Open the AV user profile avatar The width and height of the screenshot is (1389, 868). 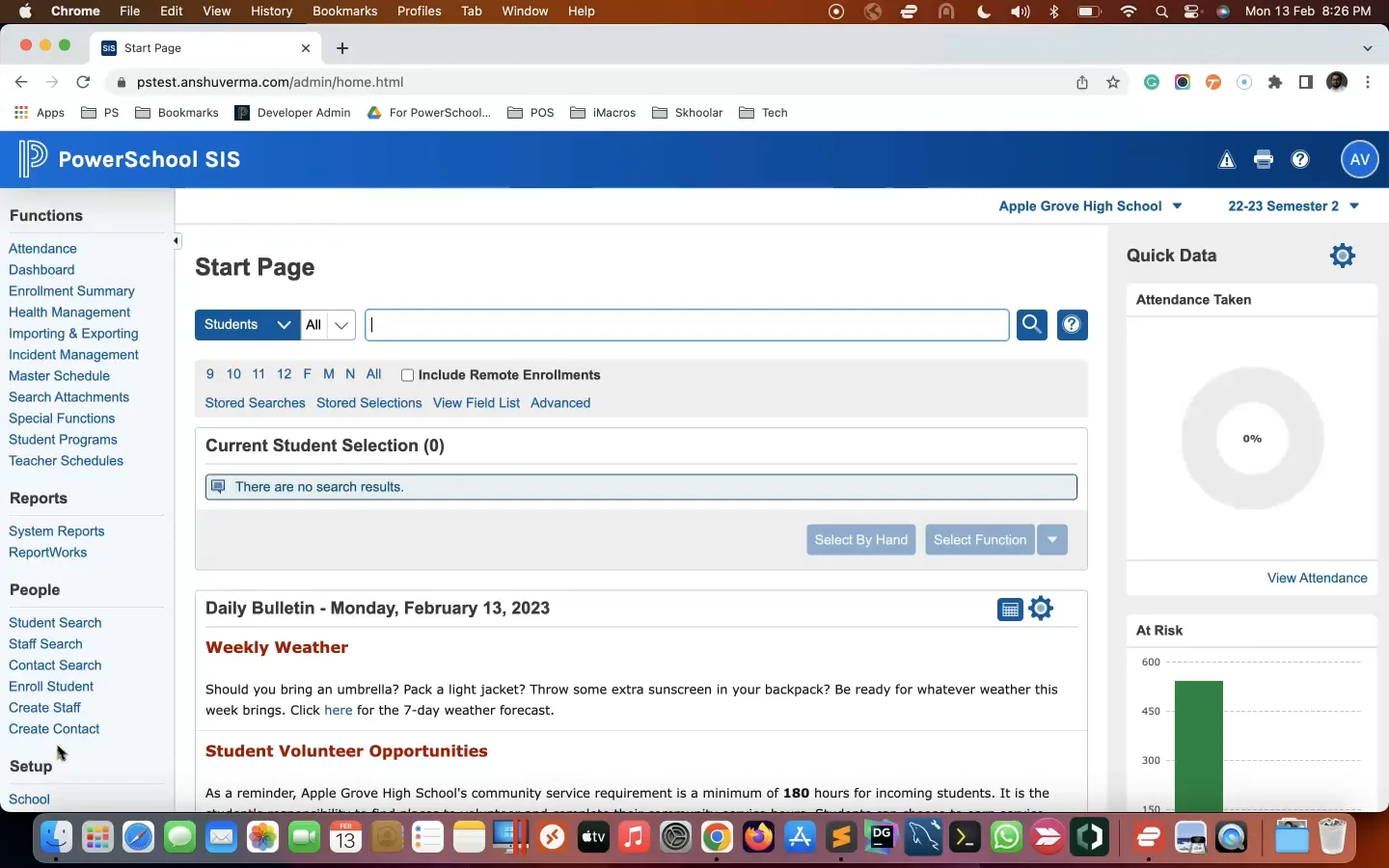tap(1360, 160)
